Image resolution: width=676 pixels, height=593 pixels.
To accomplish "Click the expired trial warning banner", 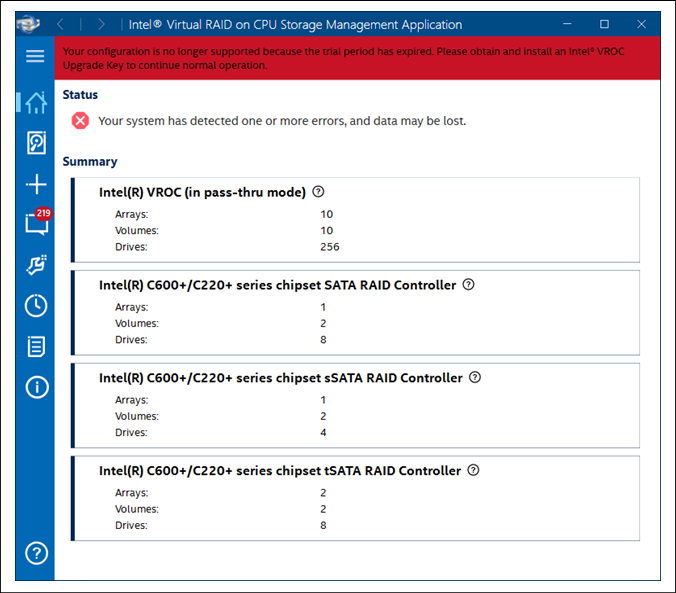I will [x=357, y=58].
